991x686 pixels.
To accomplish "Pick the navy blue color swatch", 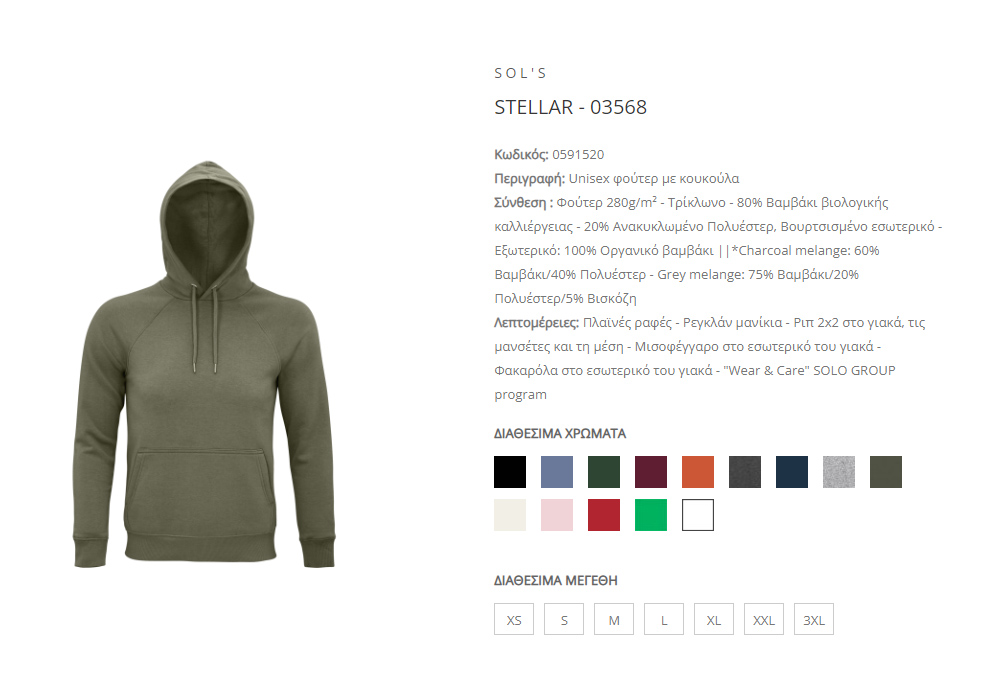I will coord(792,472).
